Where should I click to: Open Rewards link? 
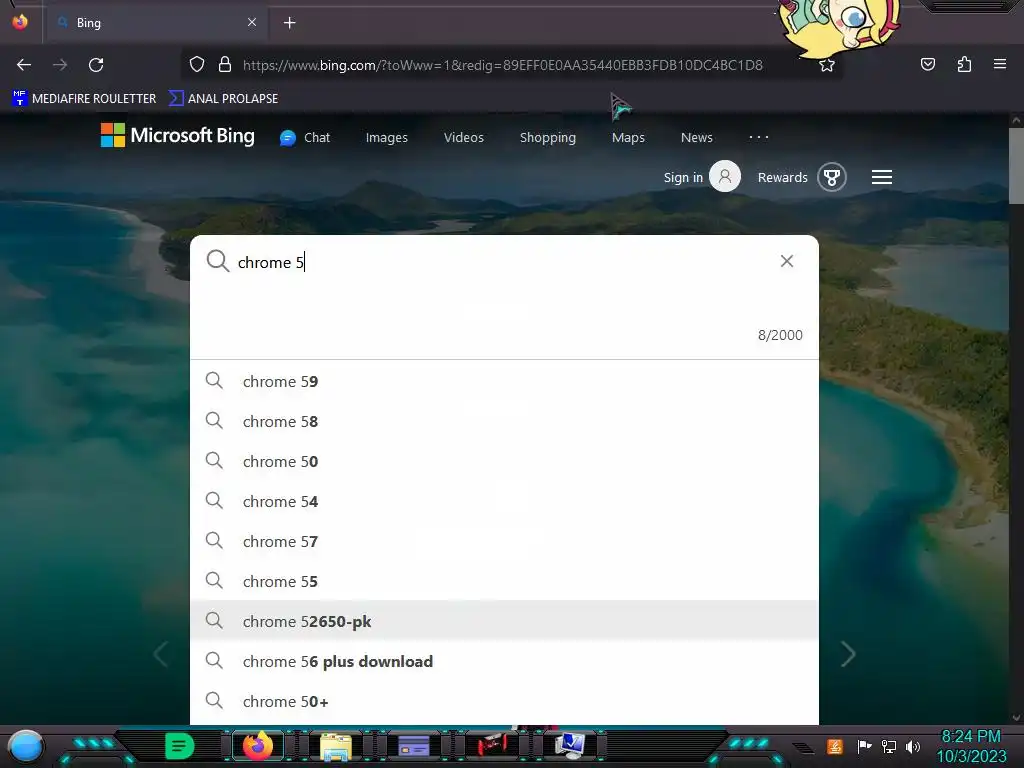click(x=782, y=178)
